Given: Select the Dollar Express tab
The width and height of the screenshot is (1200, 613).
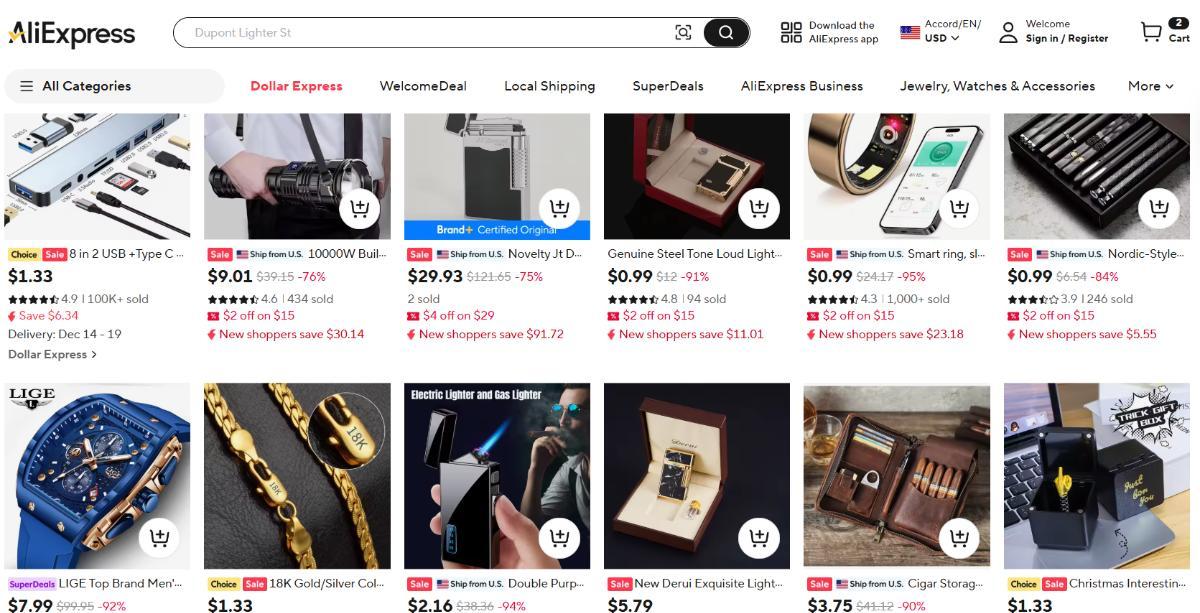Looking at the screenshot, I should [x=296, y=86].
